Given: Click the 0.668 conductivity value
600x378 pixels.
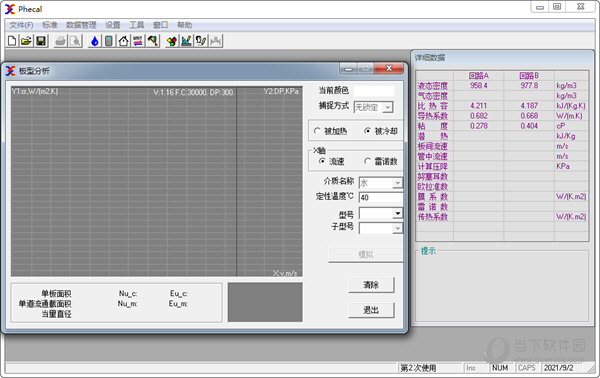Looking at the screenshot, I should click(x=529, y=116).
